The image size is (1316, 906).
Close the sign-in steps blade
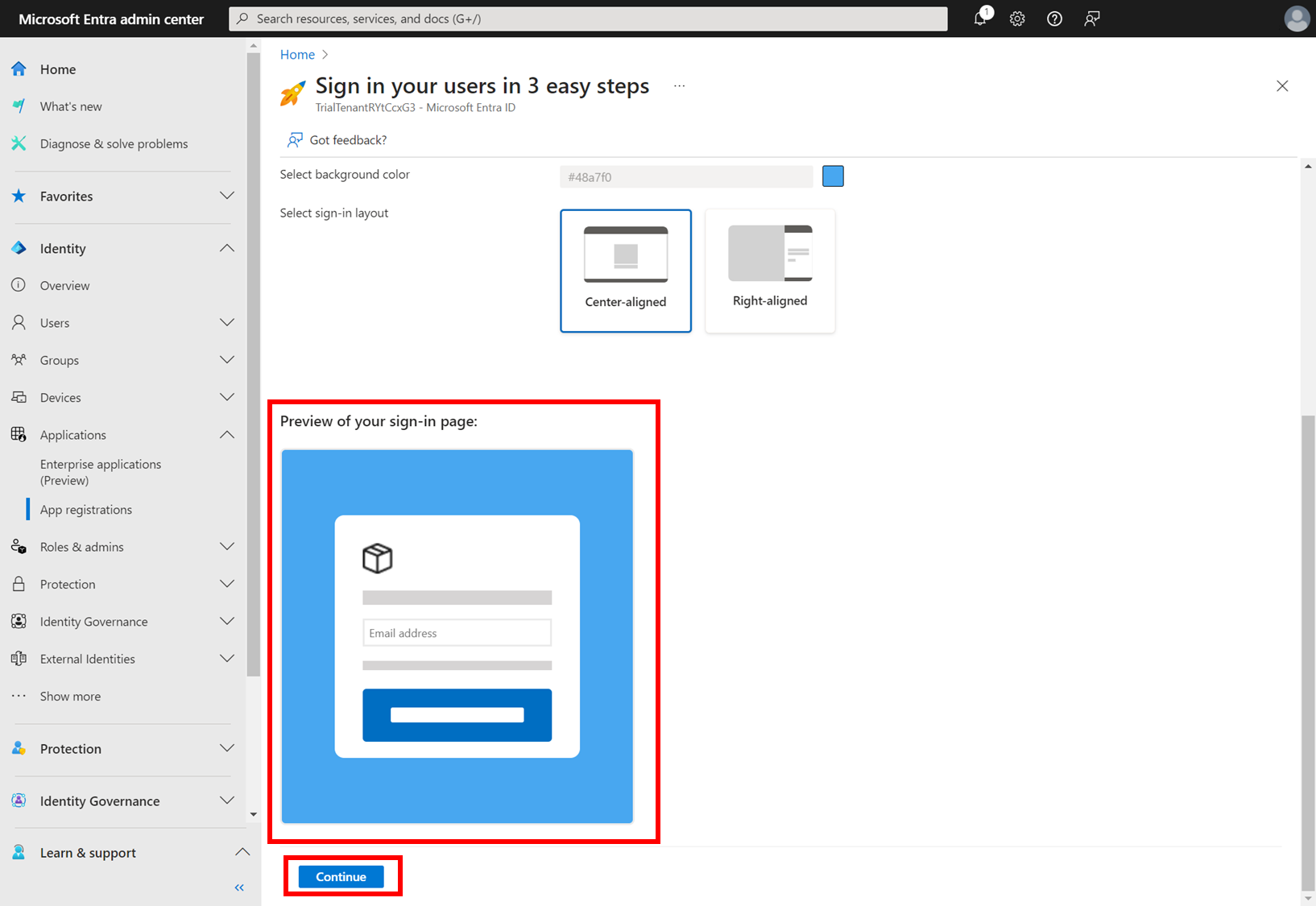(1282, 86)
